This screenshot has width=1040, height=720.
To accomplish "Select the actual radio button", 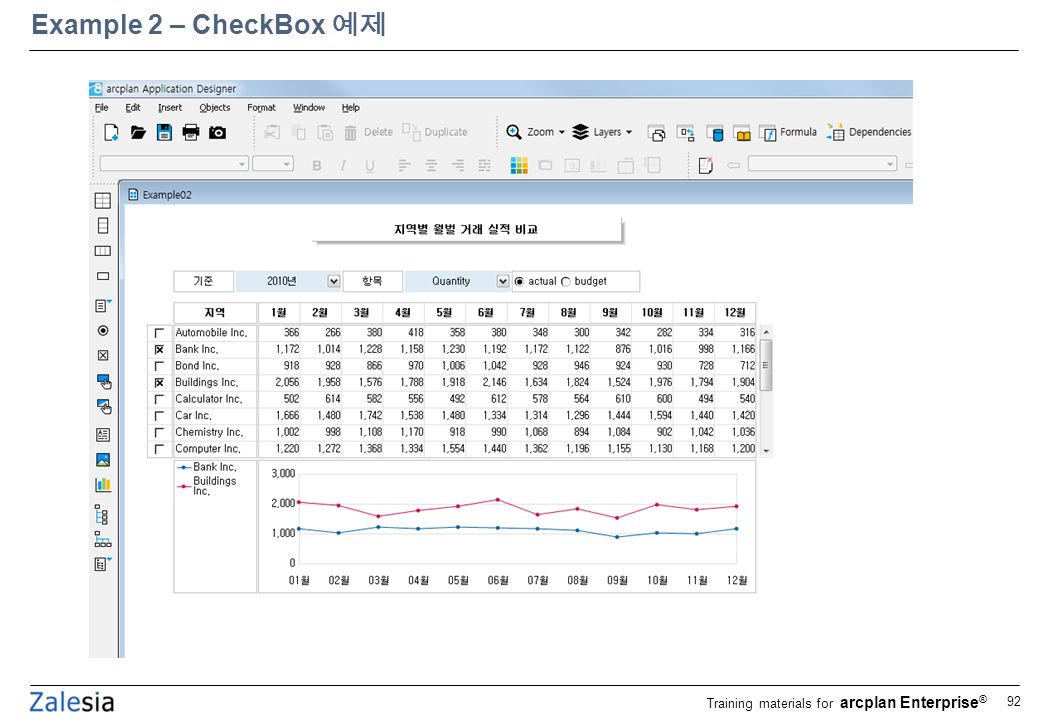I will coord(519,281).
